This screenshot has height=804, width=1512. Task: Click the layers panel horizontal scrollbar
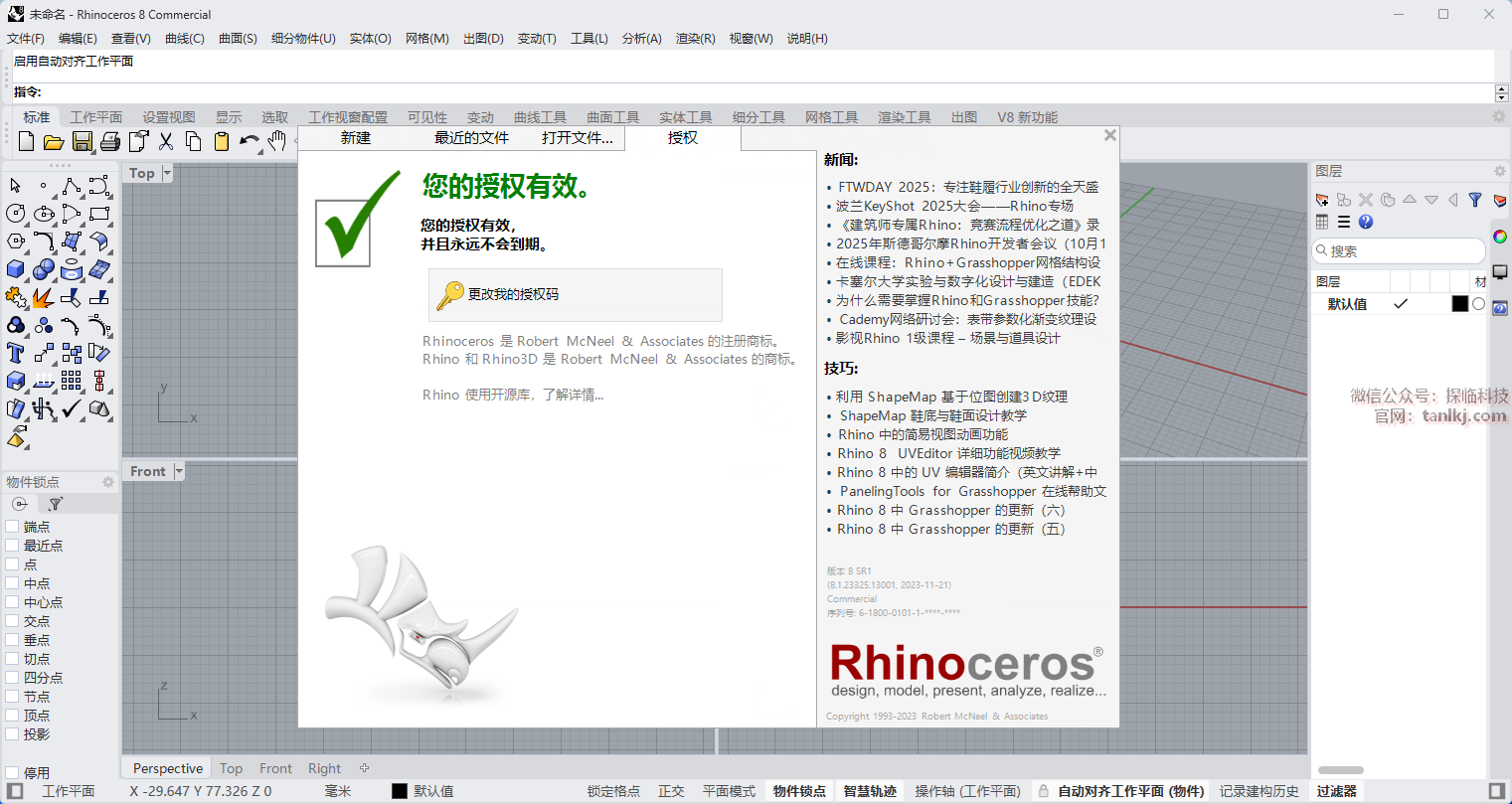click(x=1341, y=770)
